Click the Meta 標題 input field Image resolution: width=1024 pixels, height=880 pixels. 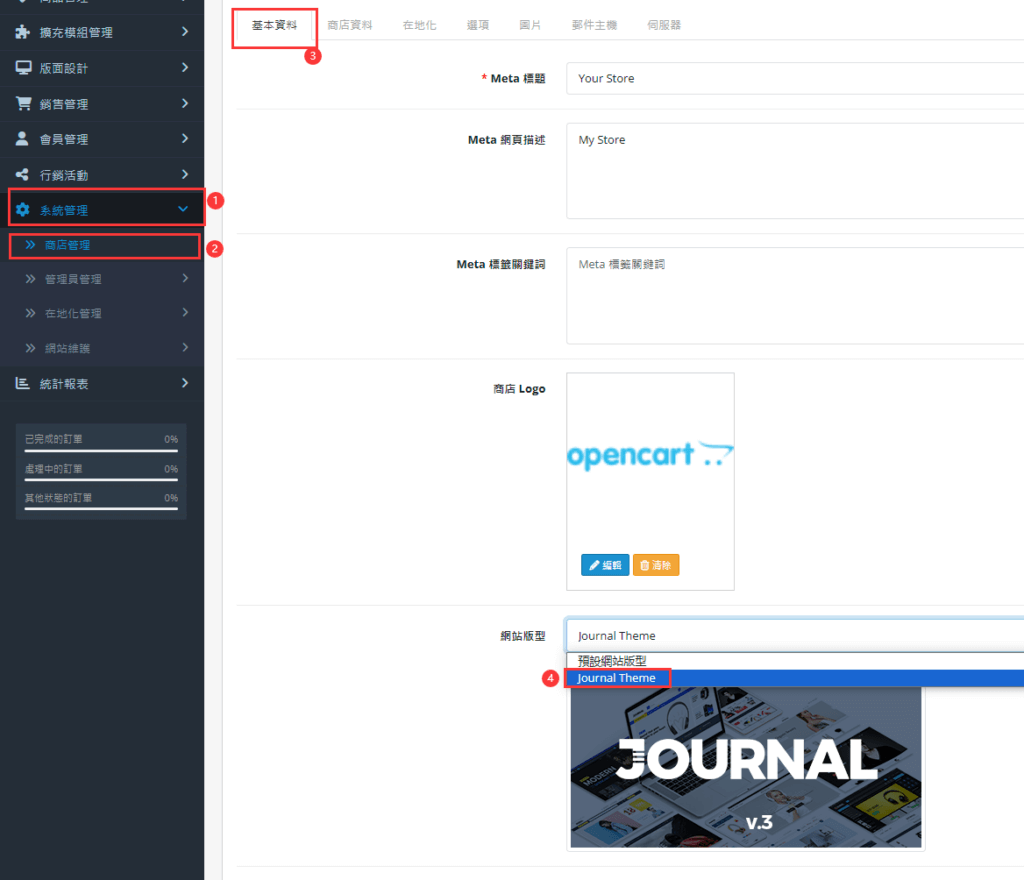tap(795, 78)
